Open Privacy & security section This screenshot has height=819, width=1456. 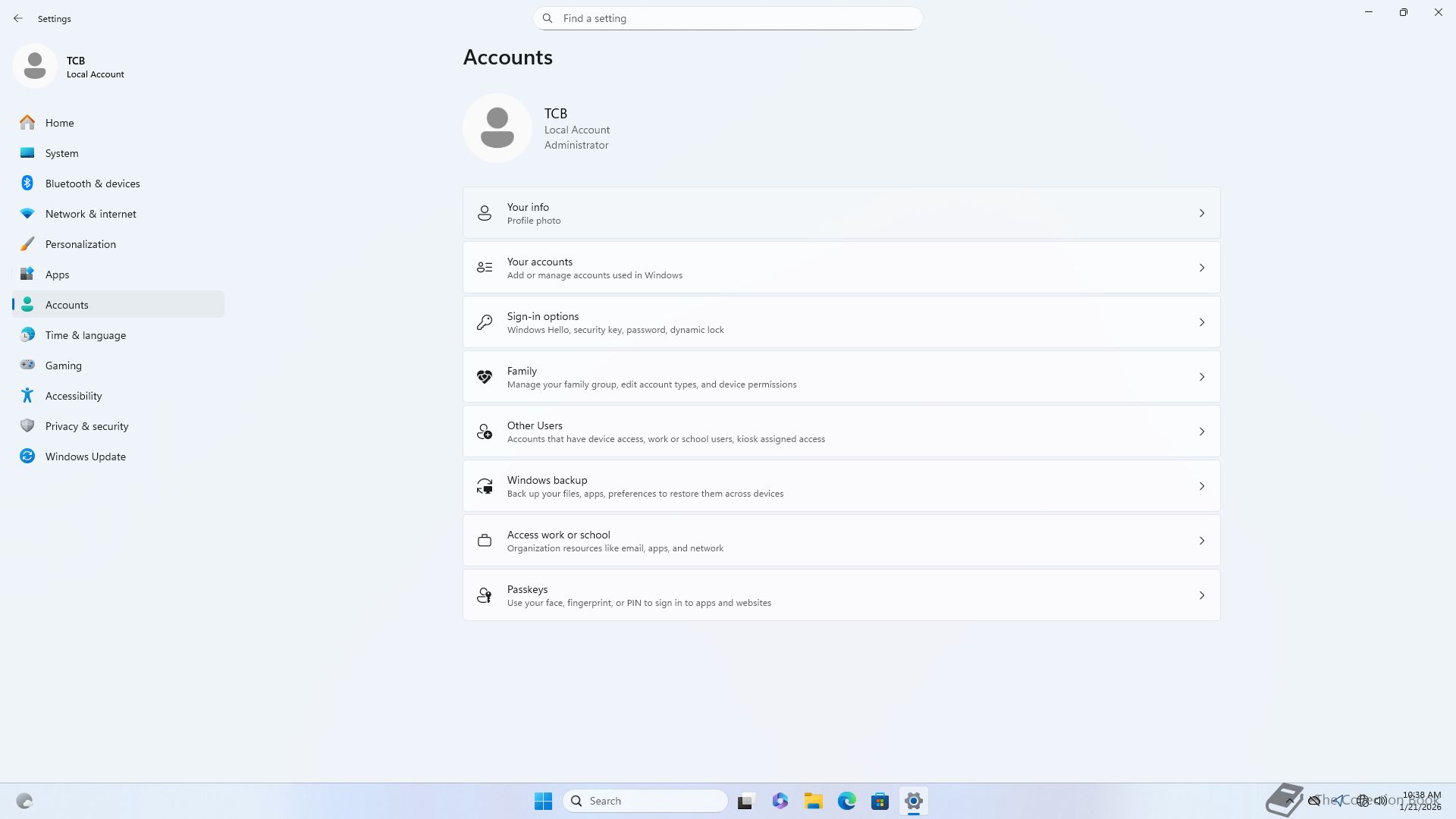86,426
